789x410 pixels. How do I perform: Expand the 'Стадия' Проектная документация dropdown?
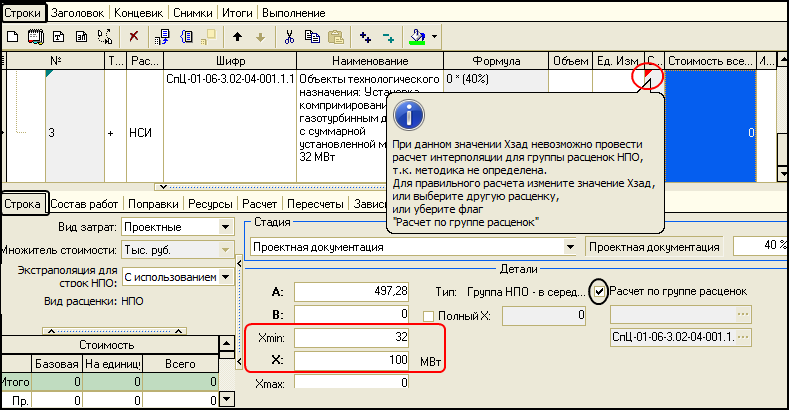click(570, 246)
